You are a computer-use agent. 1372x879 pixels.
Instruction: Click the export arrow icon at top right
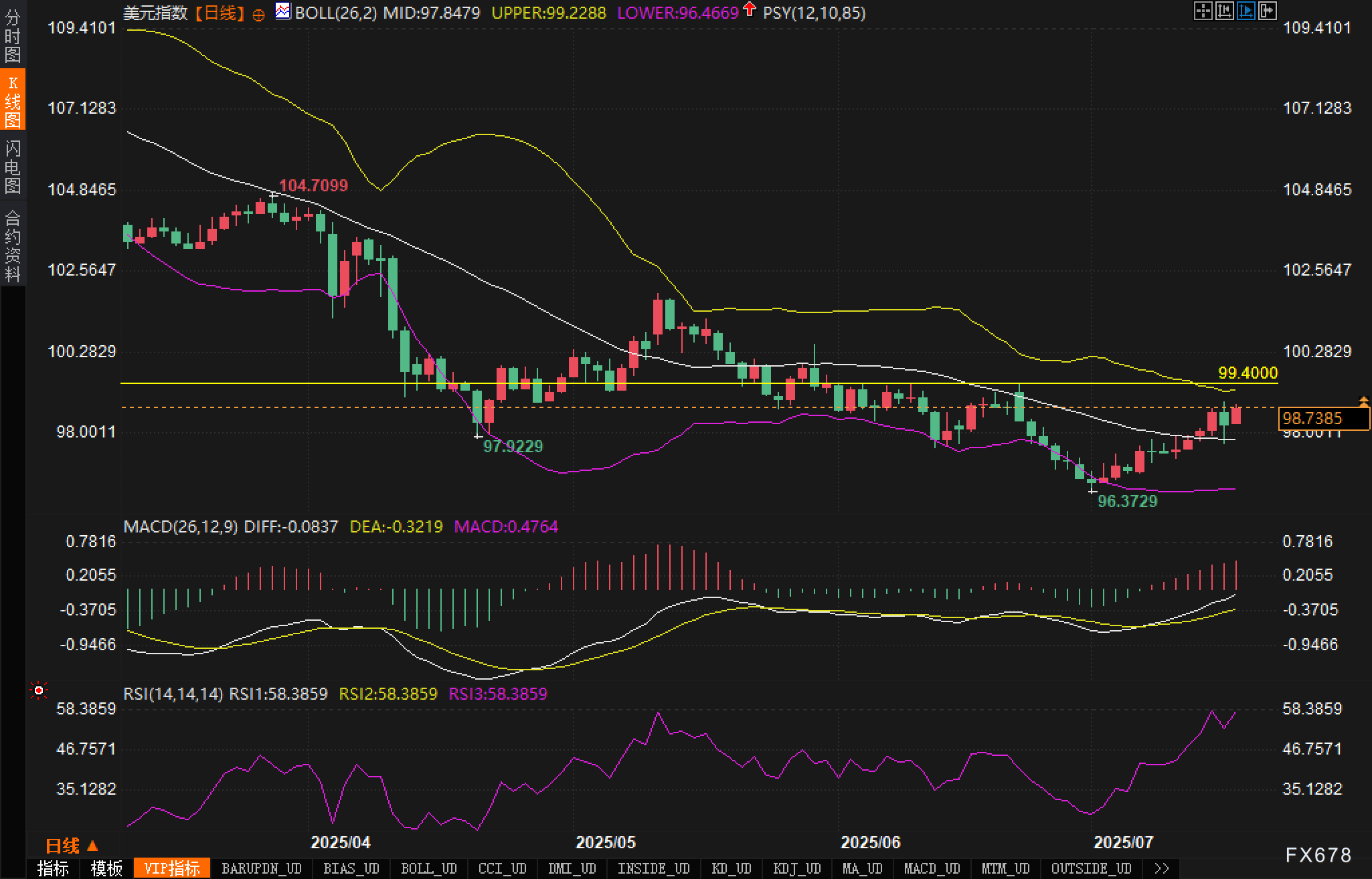click(x=1267, y=11)
